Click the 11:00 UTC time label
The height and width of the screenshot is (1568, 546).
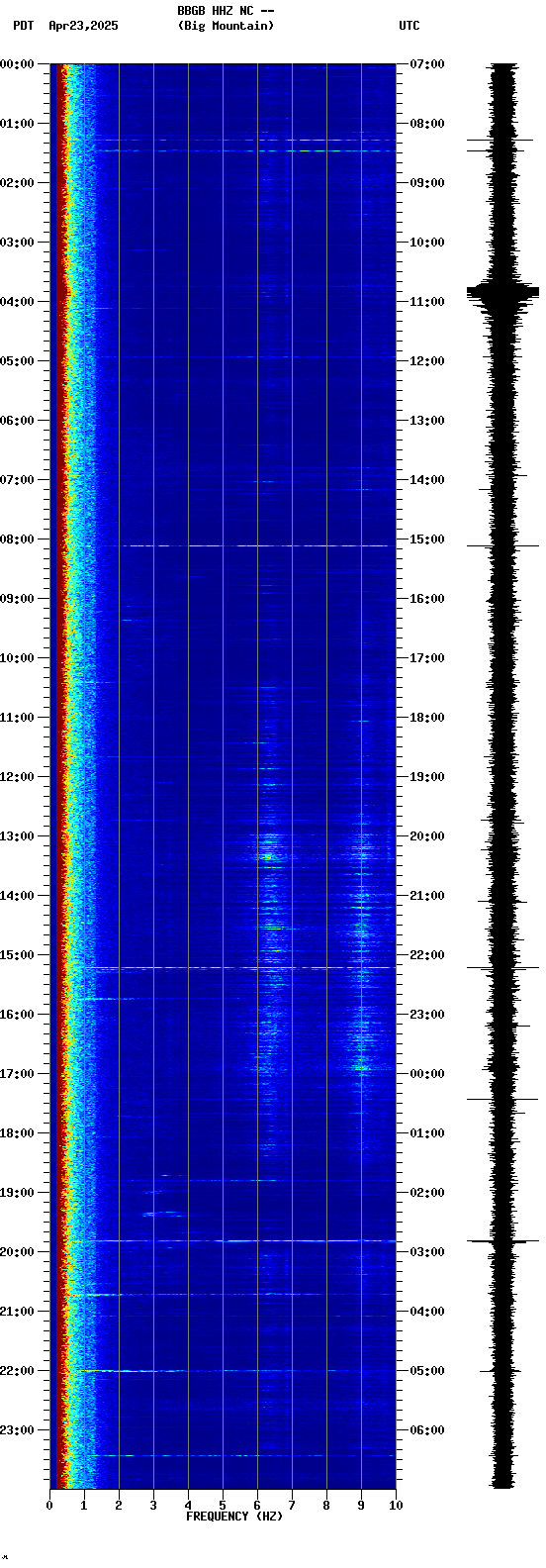(x=426, y=302)
